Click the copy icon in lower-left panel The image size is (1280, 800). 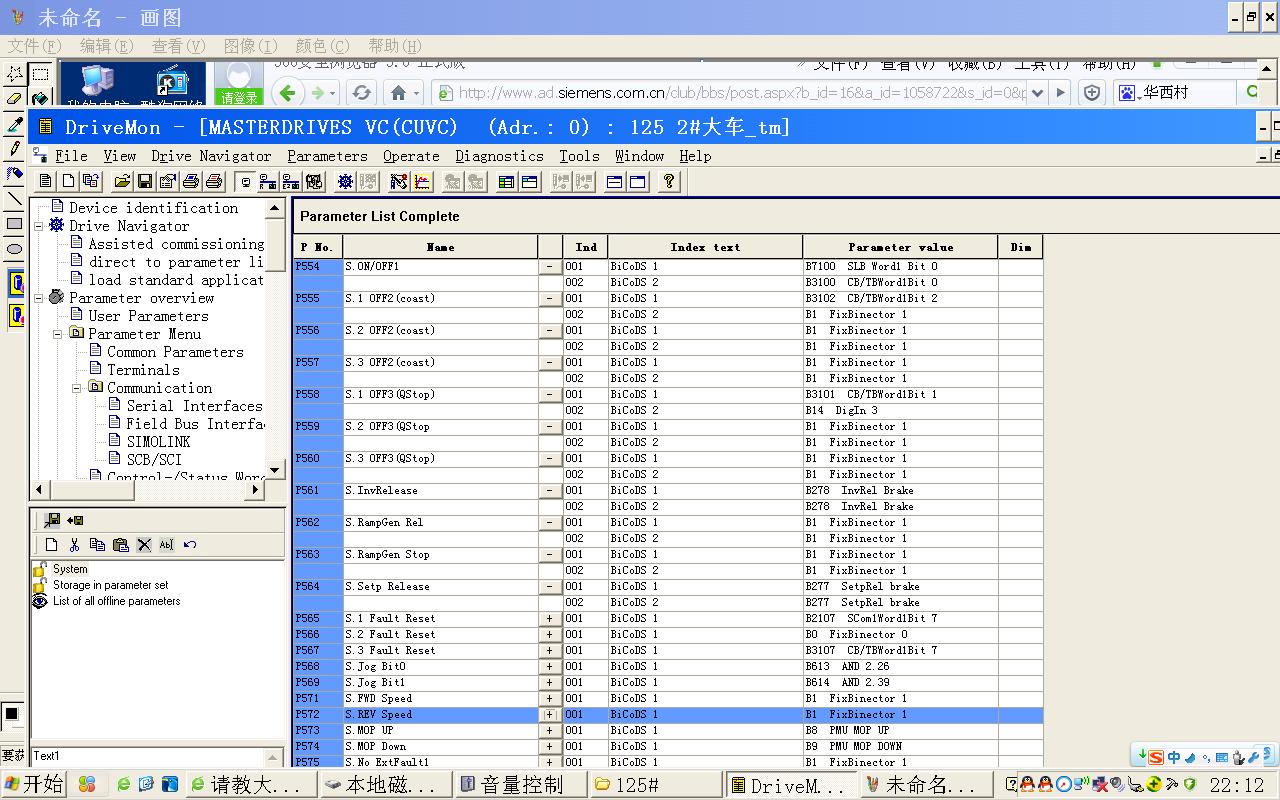[x=97, y=545]
